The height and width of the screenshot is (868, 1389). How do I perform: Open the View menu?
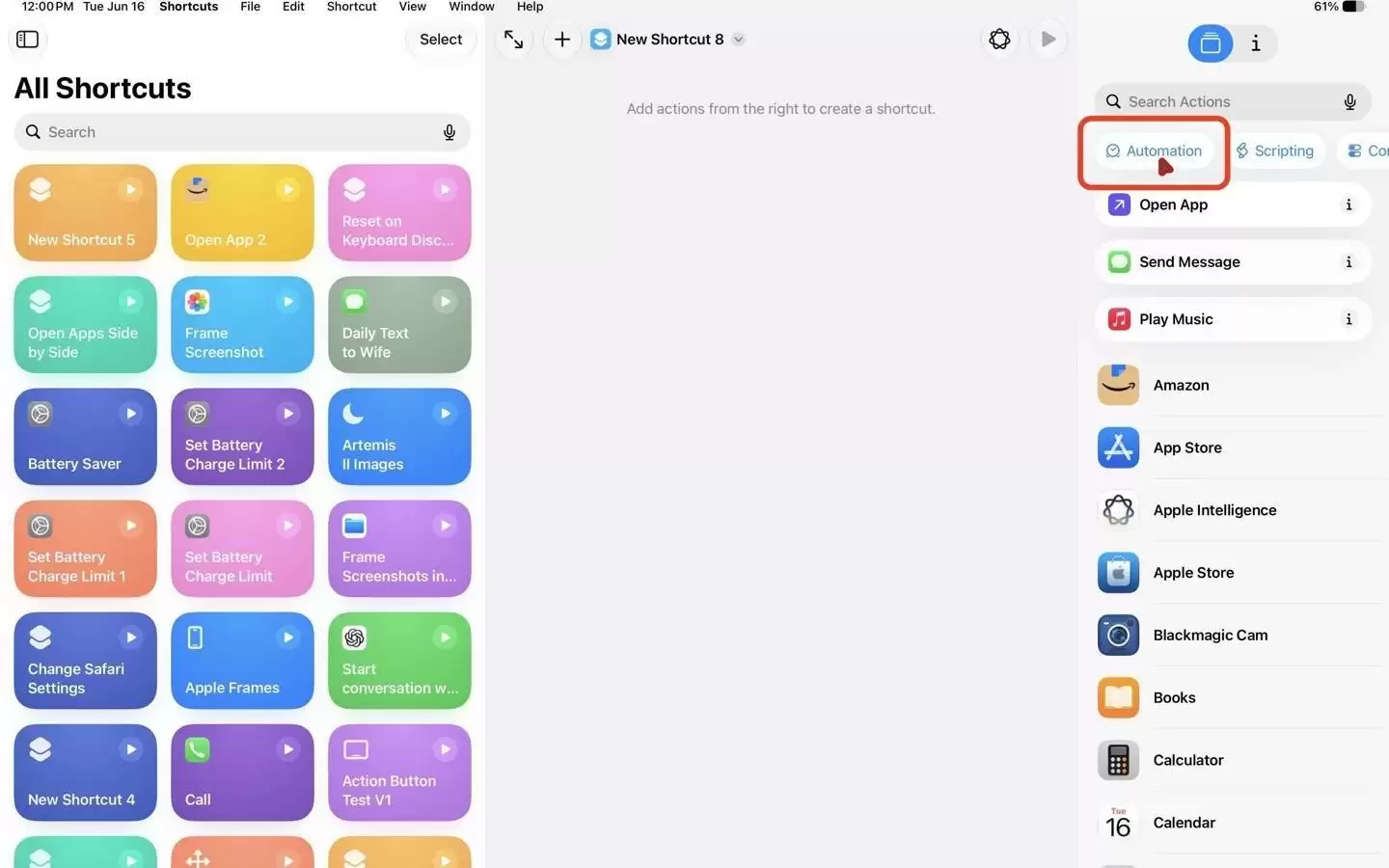[412, 7]
